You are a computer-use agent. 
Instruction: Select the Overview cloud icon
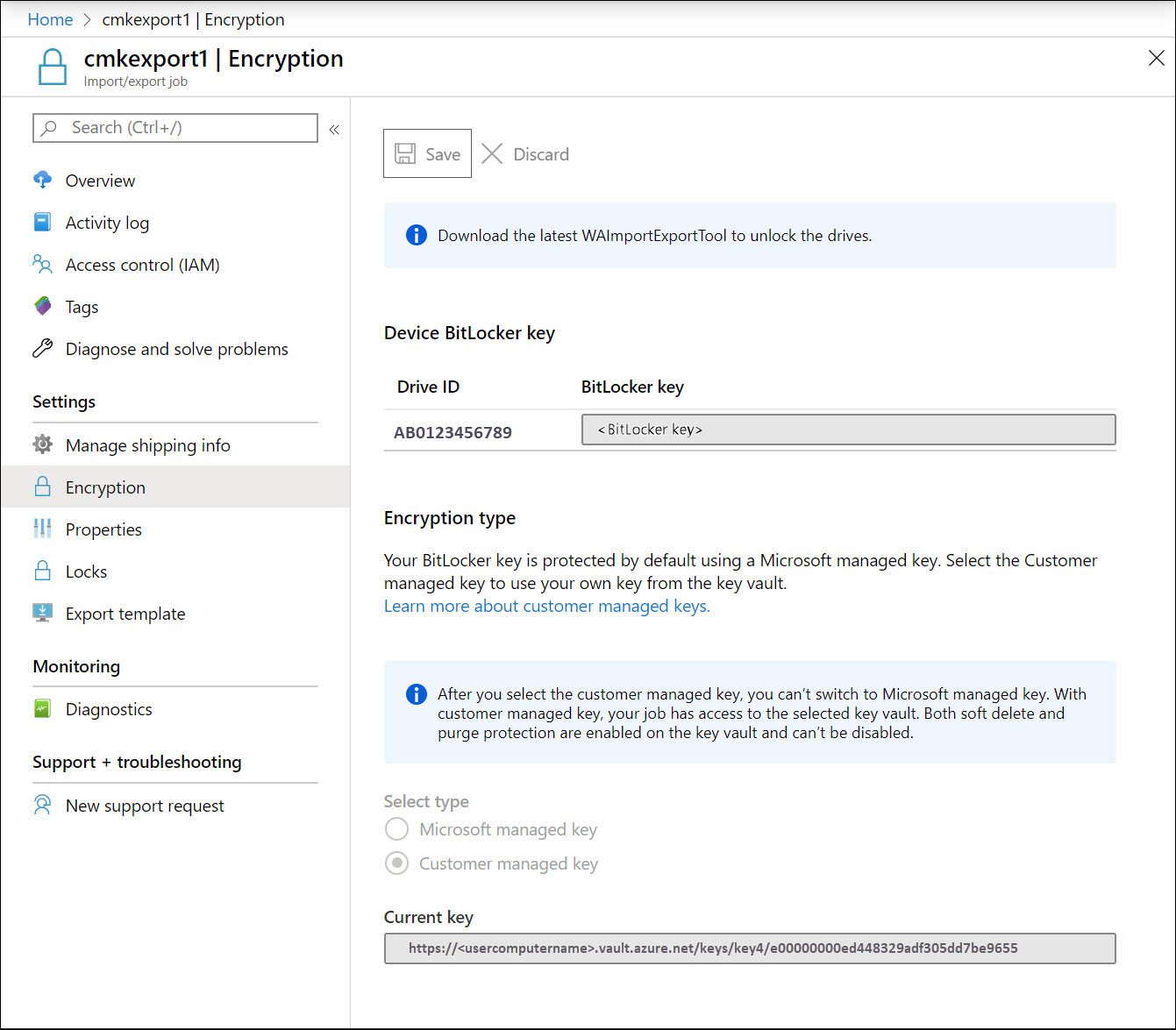[42, 180]
